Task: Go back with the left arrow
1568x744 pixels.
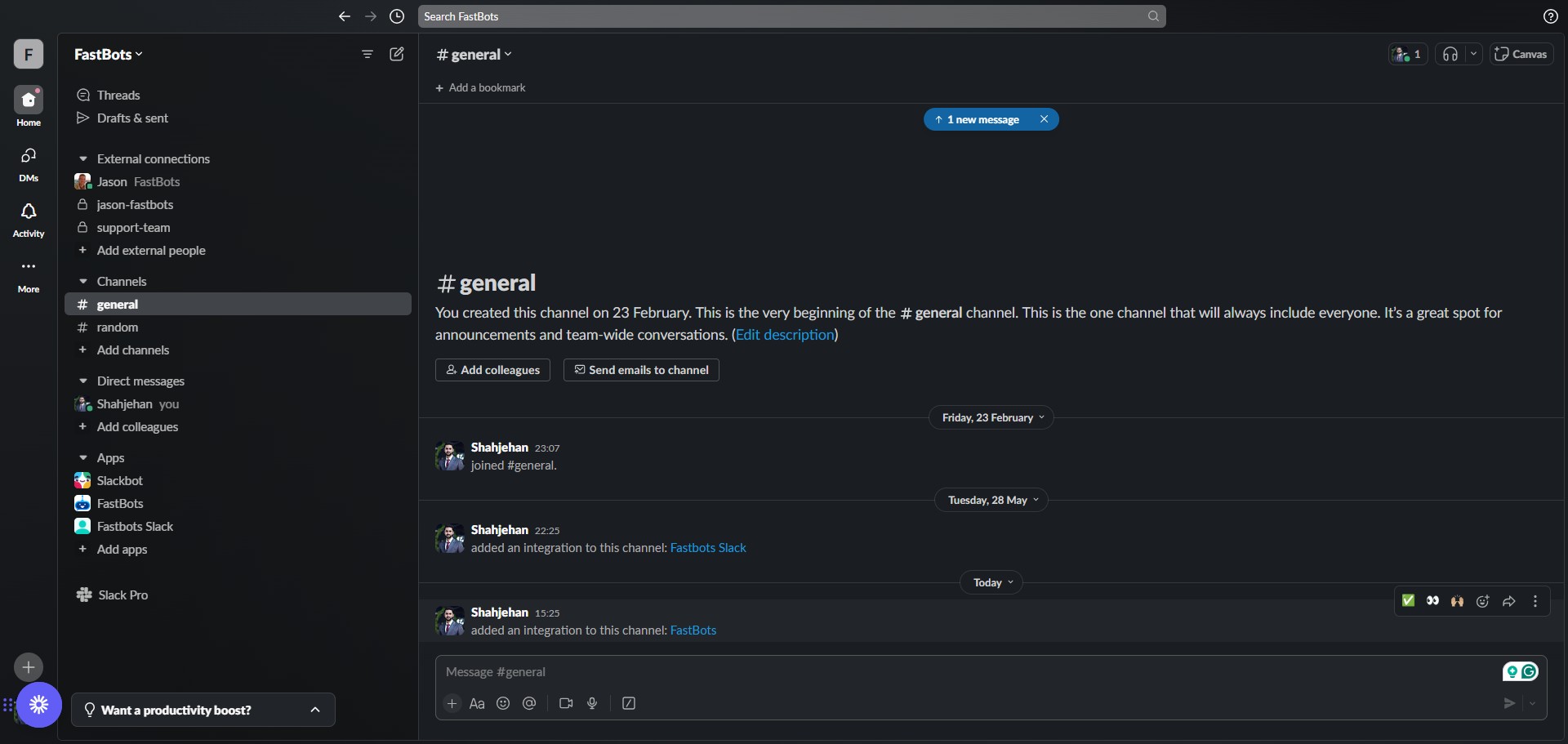Action: [345, 16]
